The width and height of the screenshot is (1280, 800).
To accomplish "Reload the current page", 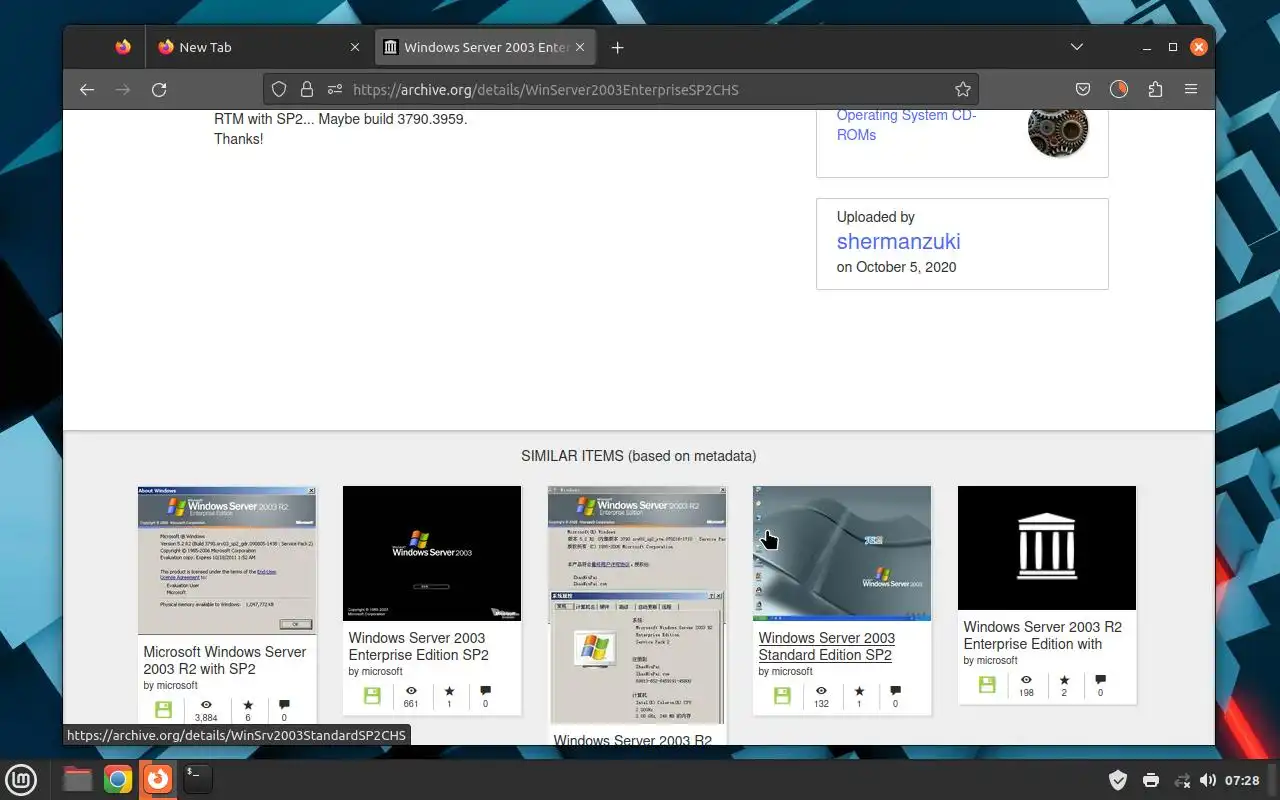I will click(159, 89).
